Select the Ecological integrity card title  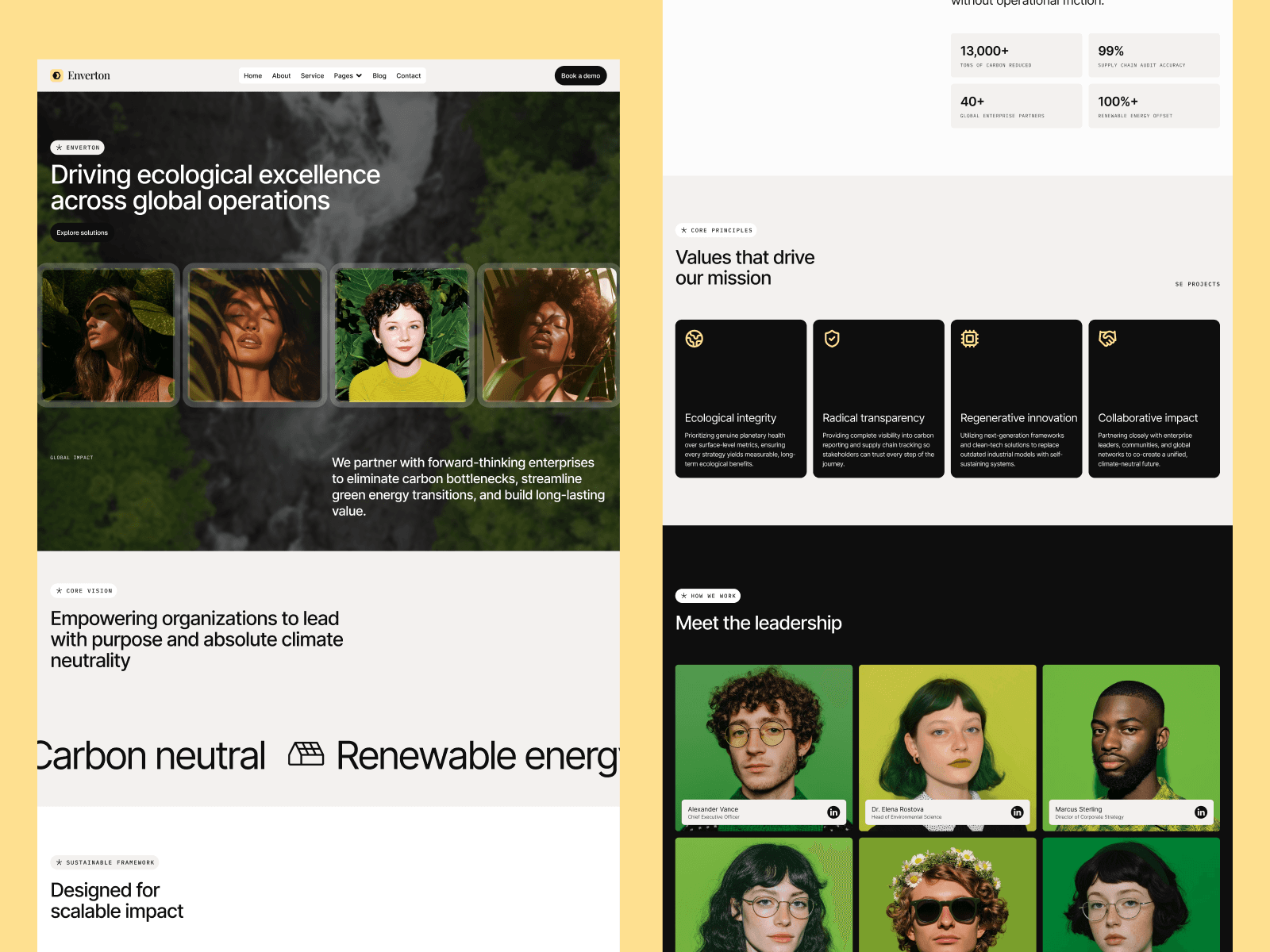[730, 418]
